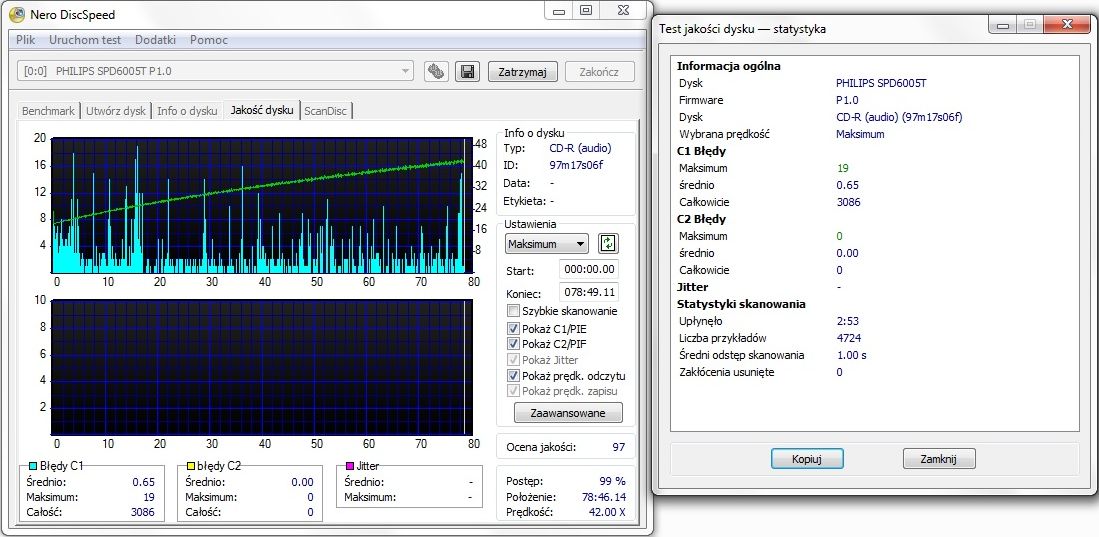This screenshot has width=1099, height=537.
Task: Click C1 Całość value 3086 in the legend
Action: coord(142,512)
